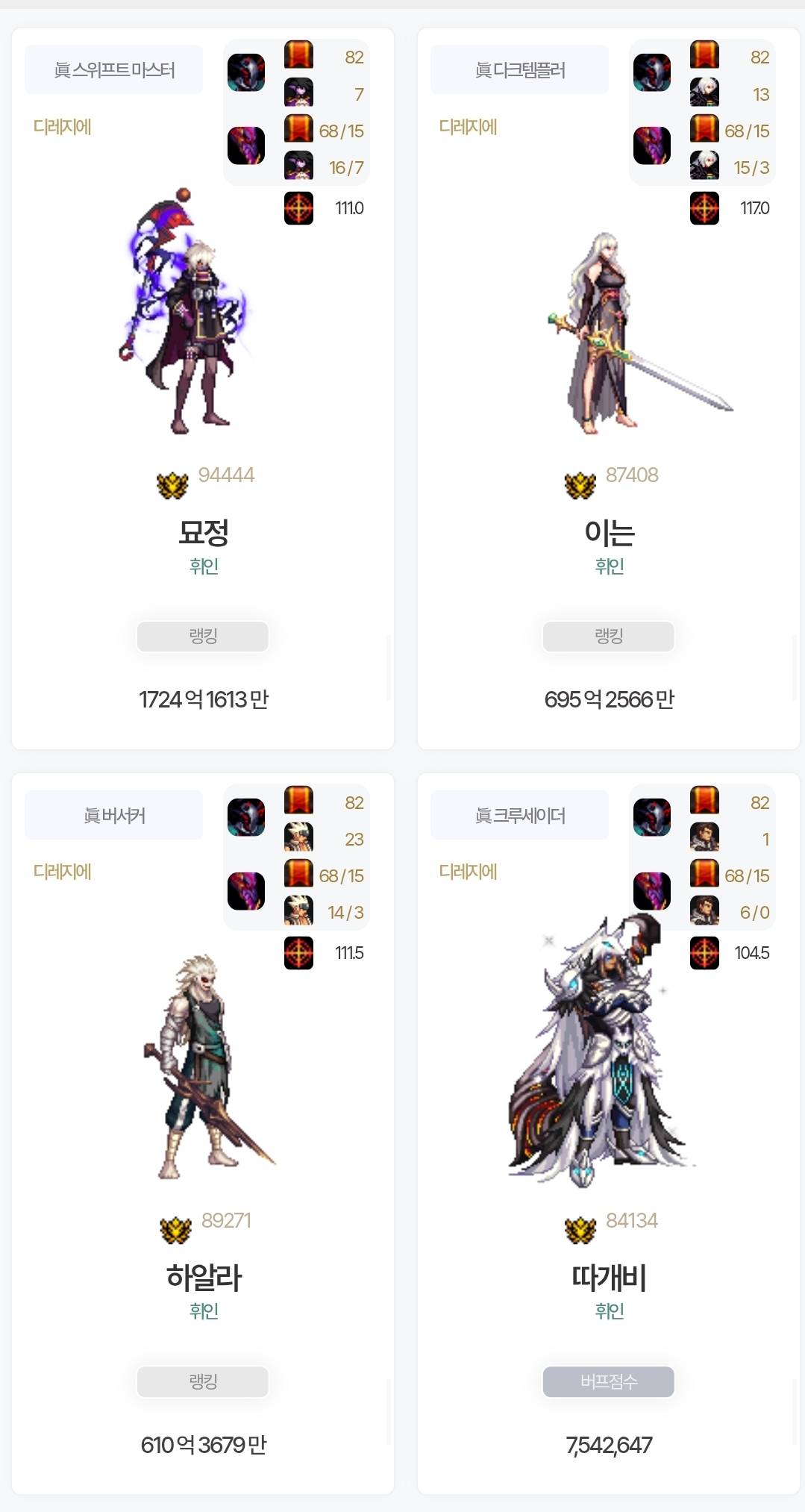This screenshot has height=1512, width=805.
Task: Click the gold crest icon next to 94444
Action: [x=172, y=485]
